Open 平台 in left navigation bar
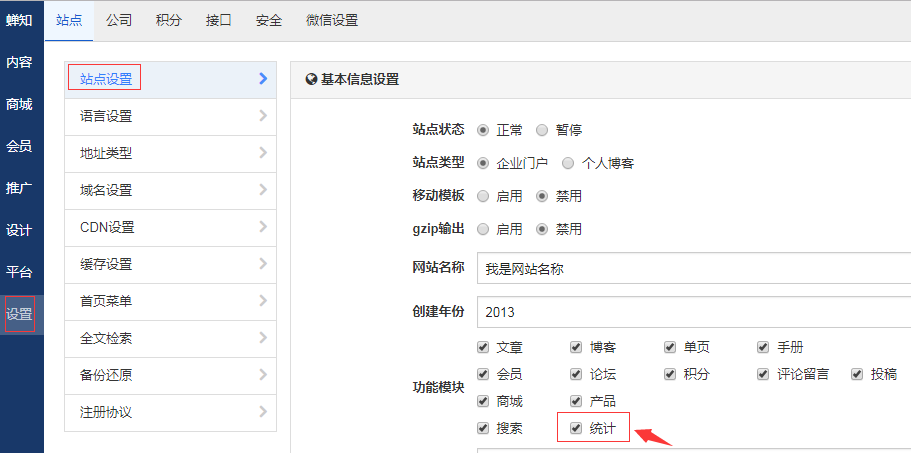The height and width of the screenshot is (453, 911). click(19, 272)
